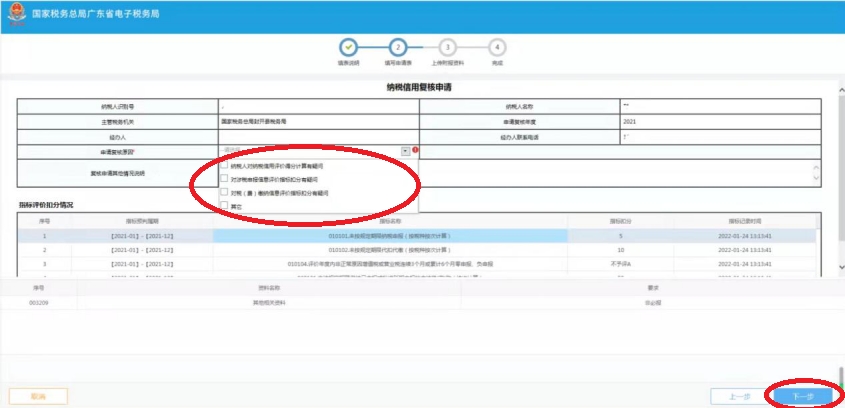Click the red warning icon beside dropdown

coord(416,151)
